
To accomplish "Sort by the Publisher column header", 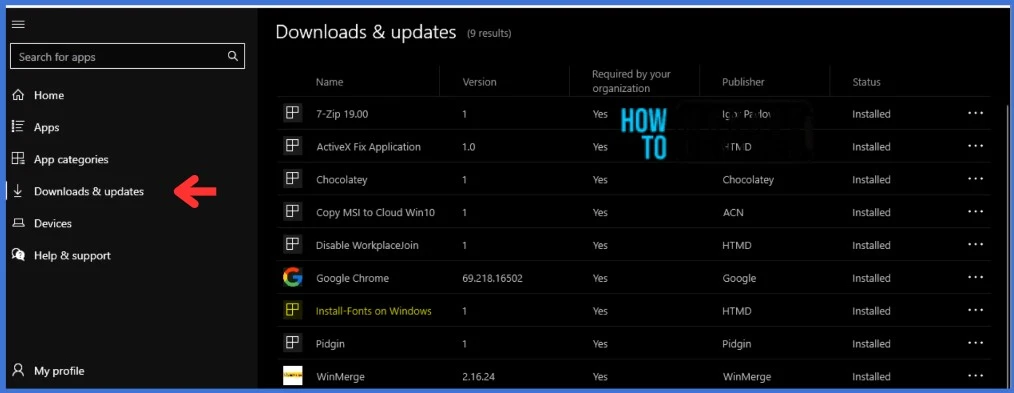I will coord(743,82).
